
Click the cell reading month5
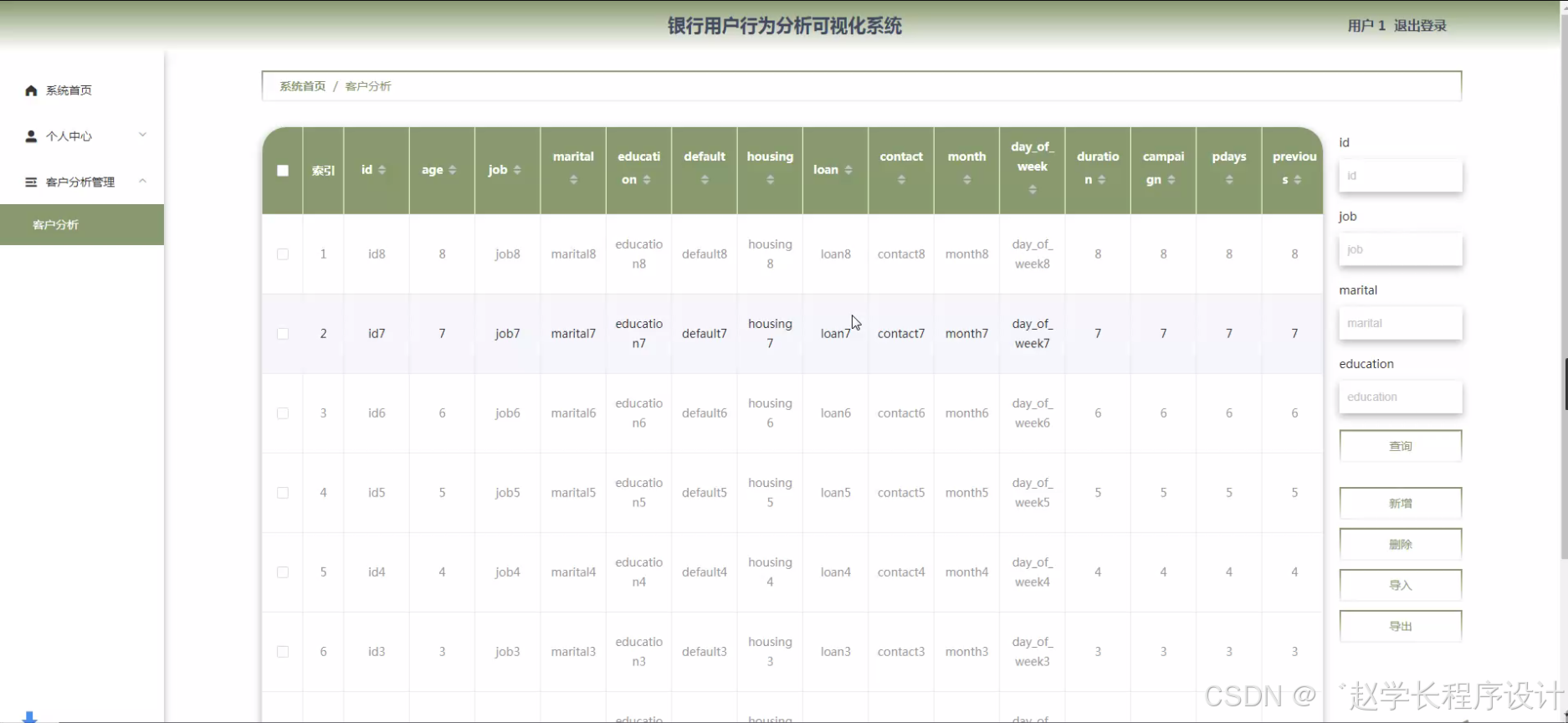point(966,493)
